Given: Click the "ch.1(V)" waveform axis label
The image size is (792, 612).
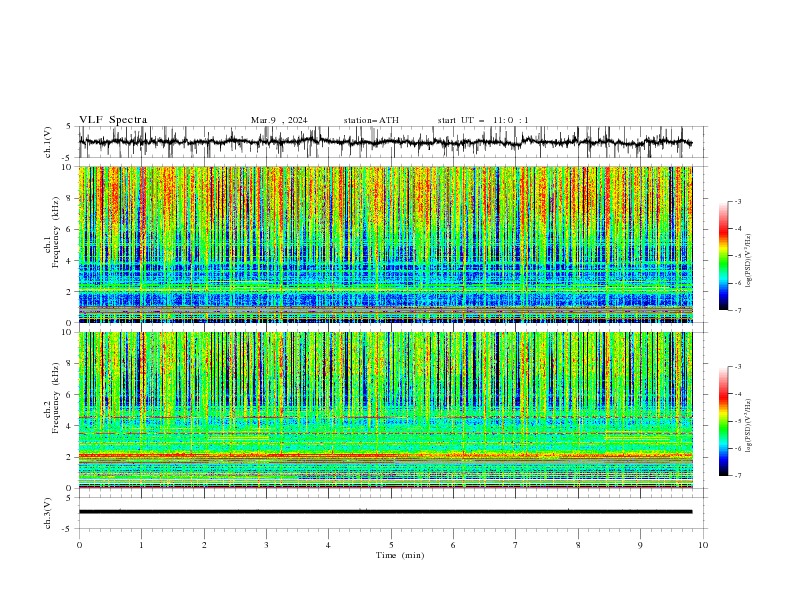Looking at the screenshot, I should (x=47, y=142).
